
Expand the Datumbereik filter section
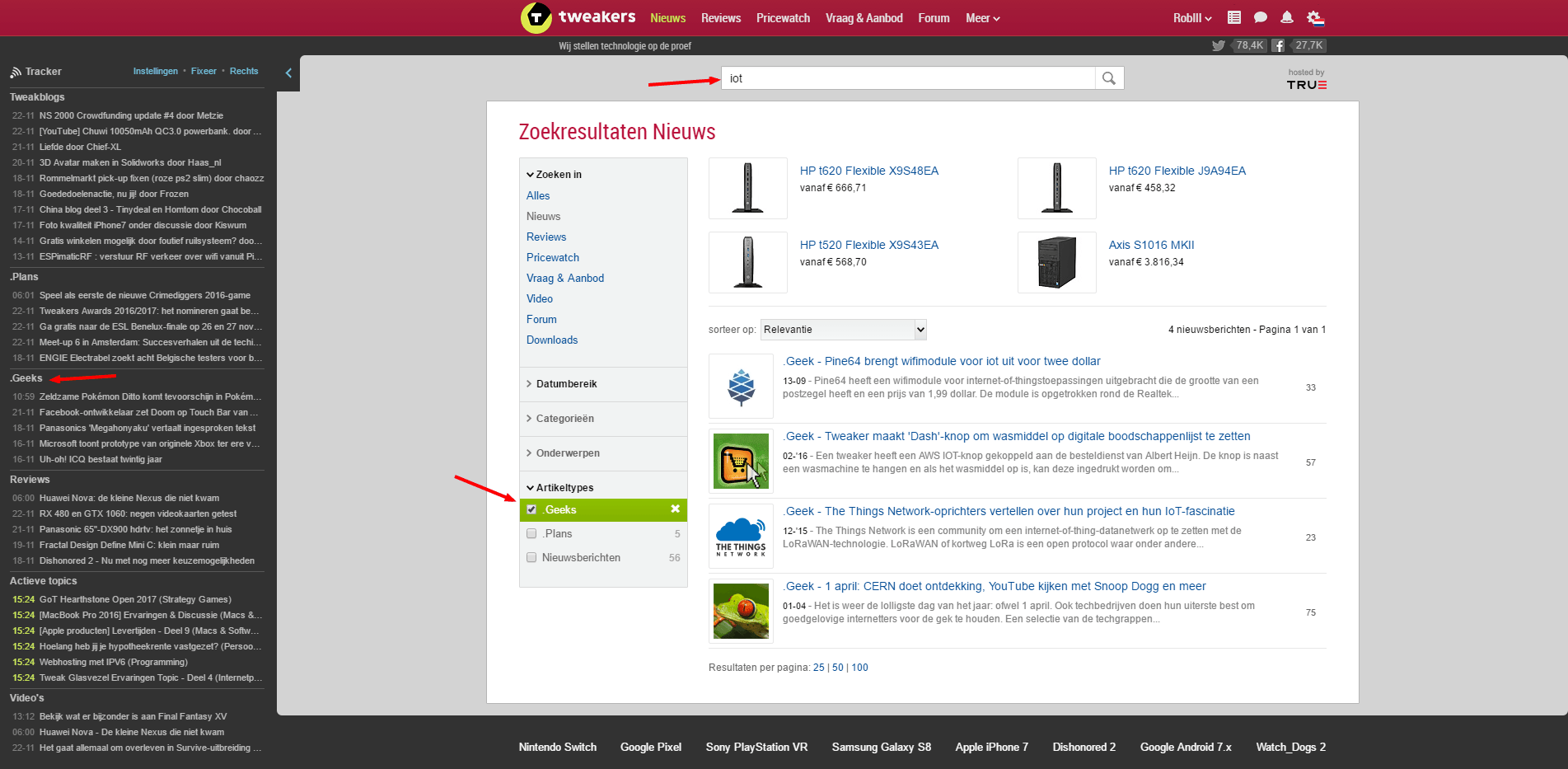(562, 384)
